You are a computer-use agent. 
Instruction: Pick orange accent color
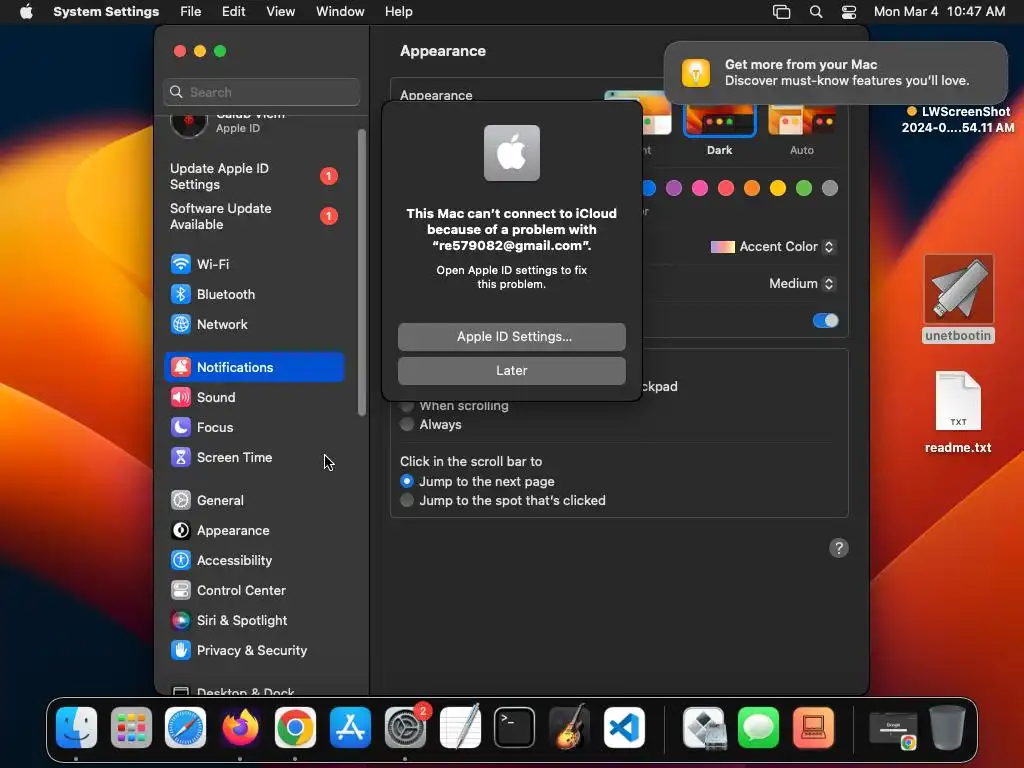tap(752, 188)
